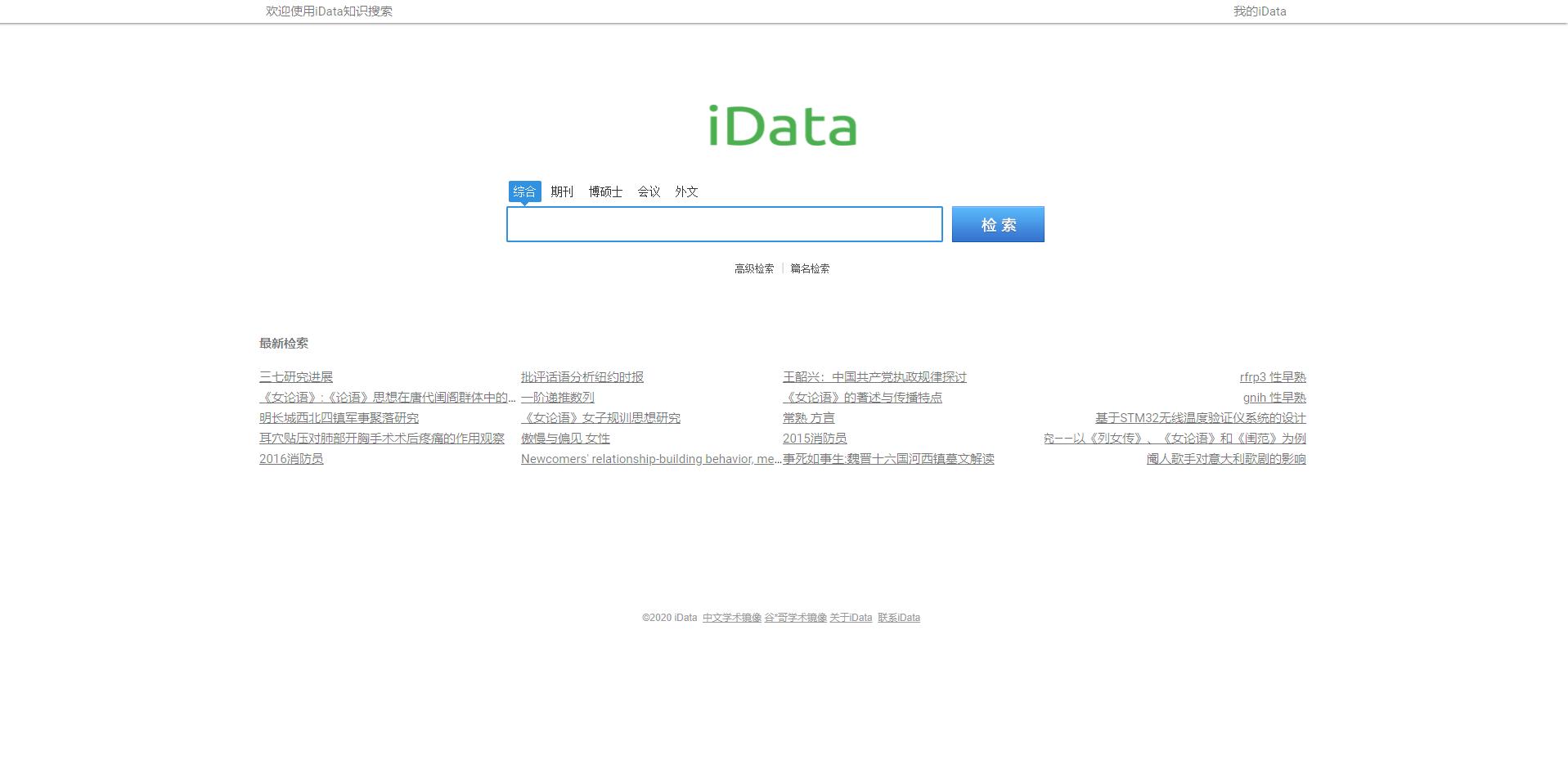
Task: Open recent search 批评话语分析纽约时报
Action: 582,376
